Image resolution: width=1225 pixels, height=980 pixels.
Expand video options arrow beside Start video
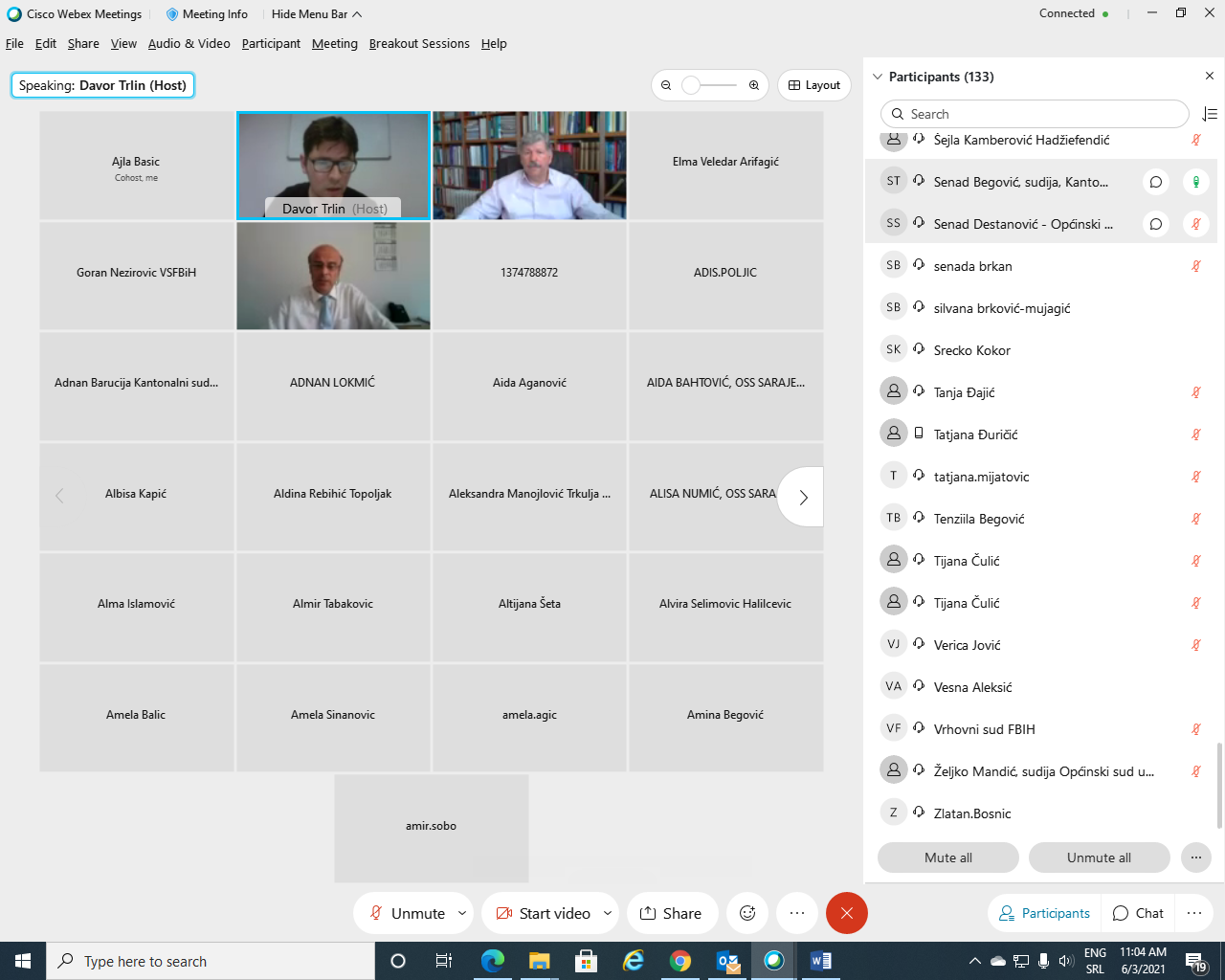(608, 913)
